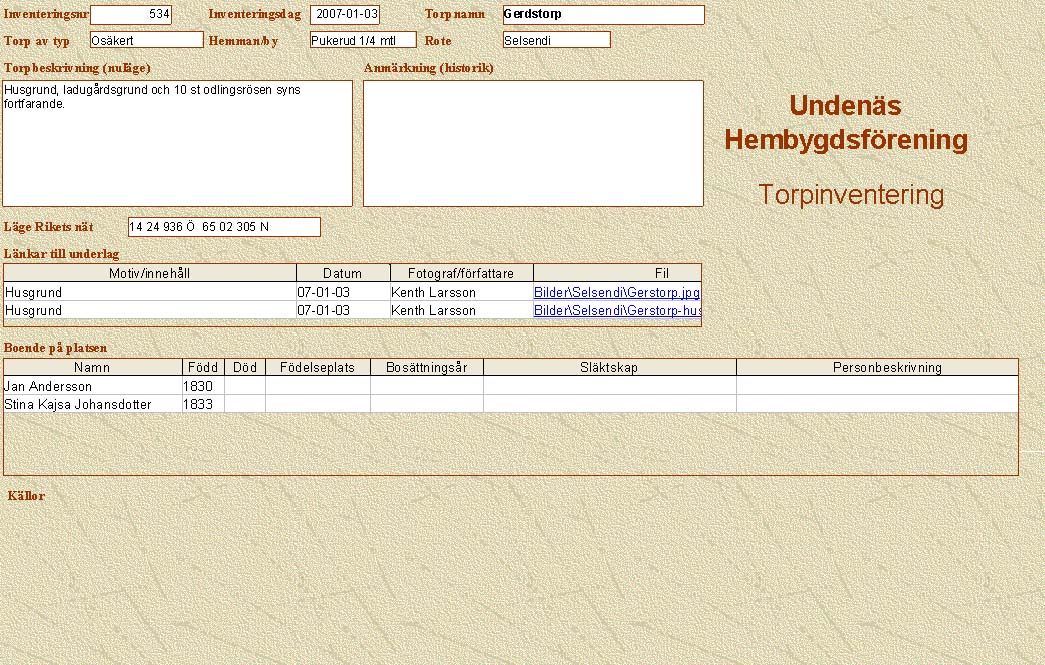Image resolution: width=1045 pixels, height=665 pixels.
Task: Select the Stina Kajsa Johansdotter name cell
Action: pyautogui.click(x=92, y=404)
